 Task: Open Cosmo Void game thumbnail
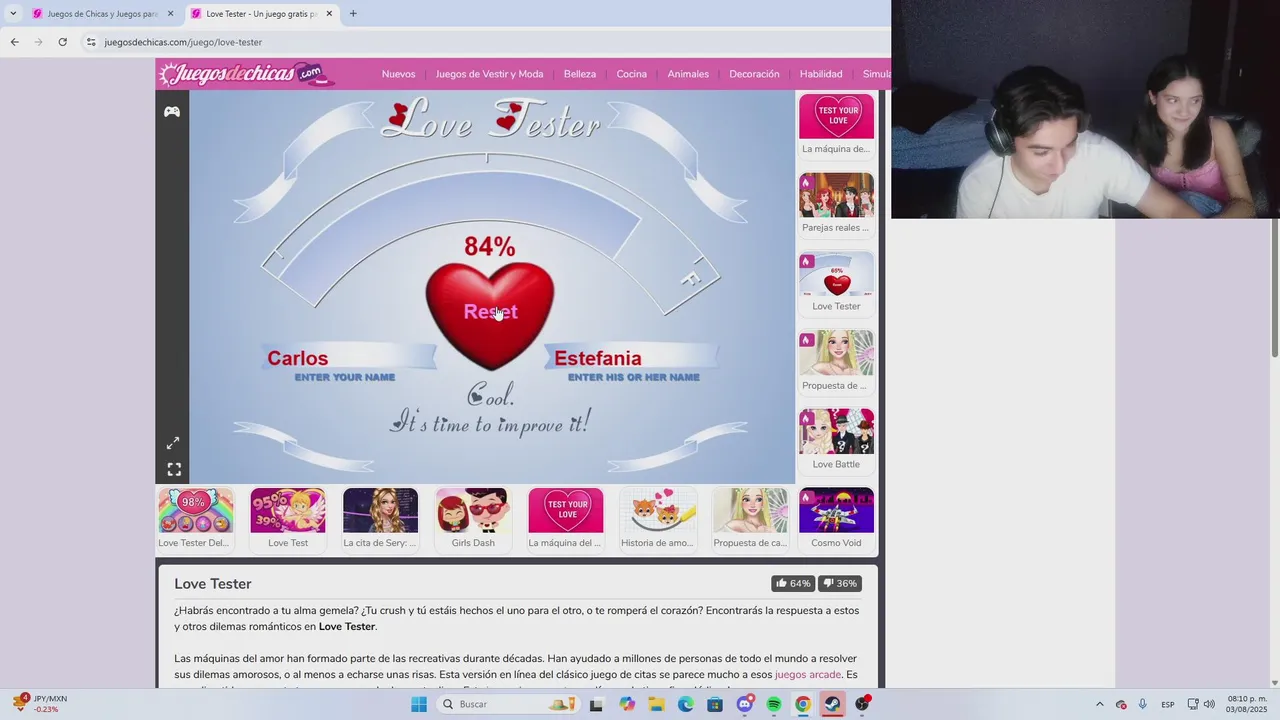(x=836, y=520)
